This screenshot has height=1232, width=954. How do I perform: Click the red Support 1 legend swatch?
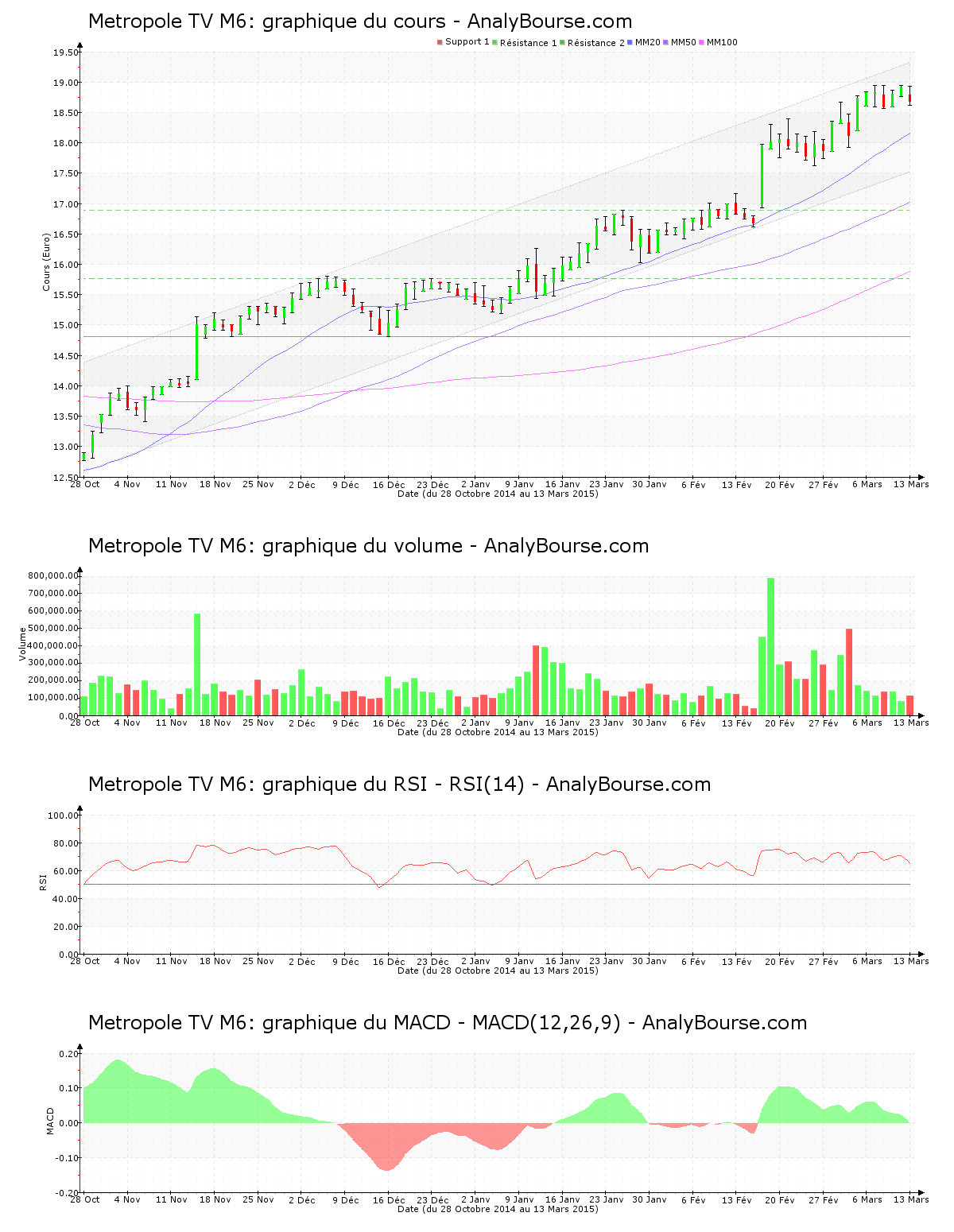[440, 42]
